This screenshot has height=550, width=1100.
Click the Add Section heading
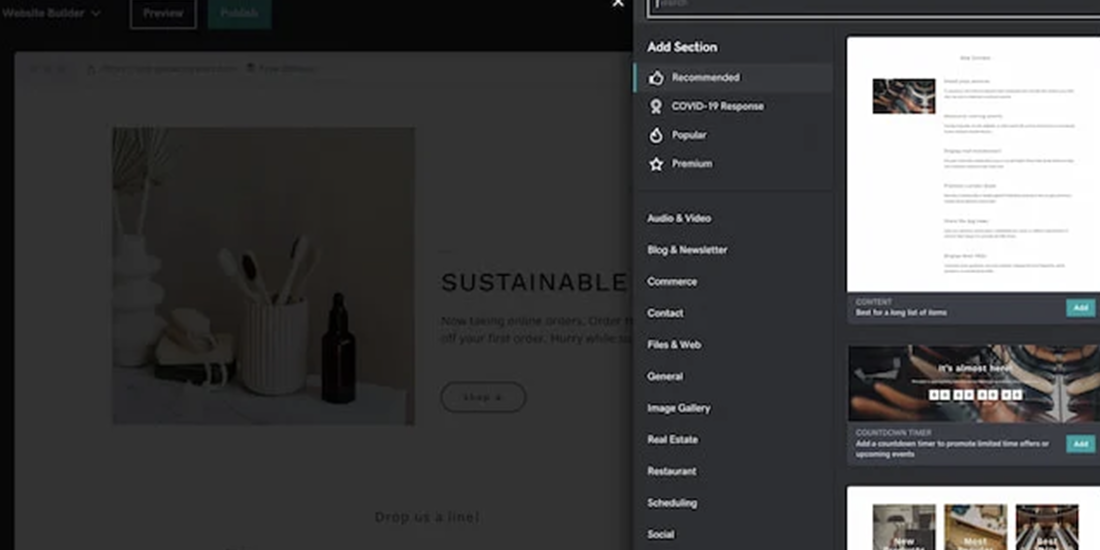tap(682, 47)
